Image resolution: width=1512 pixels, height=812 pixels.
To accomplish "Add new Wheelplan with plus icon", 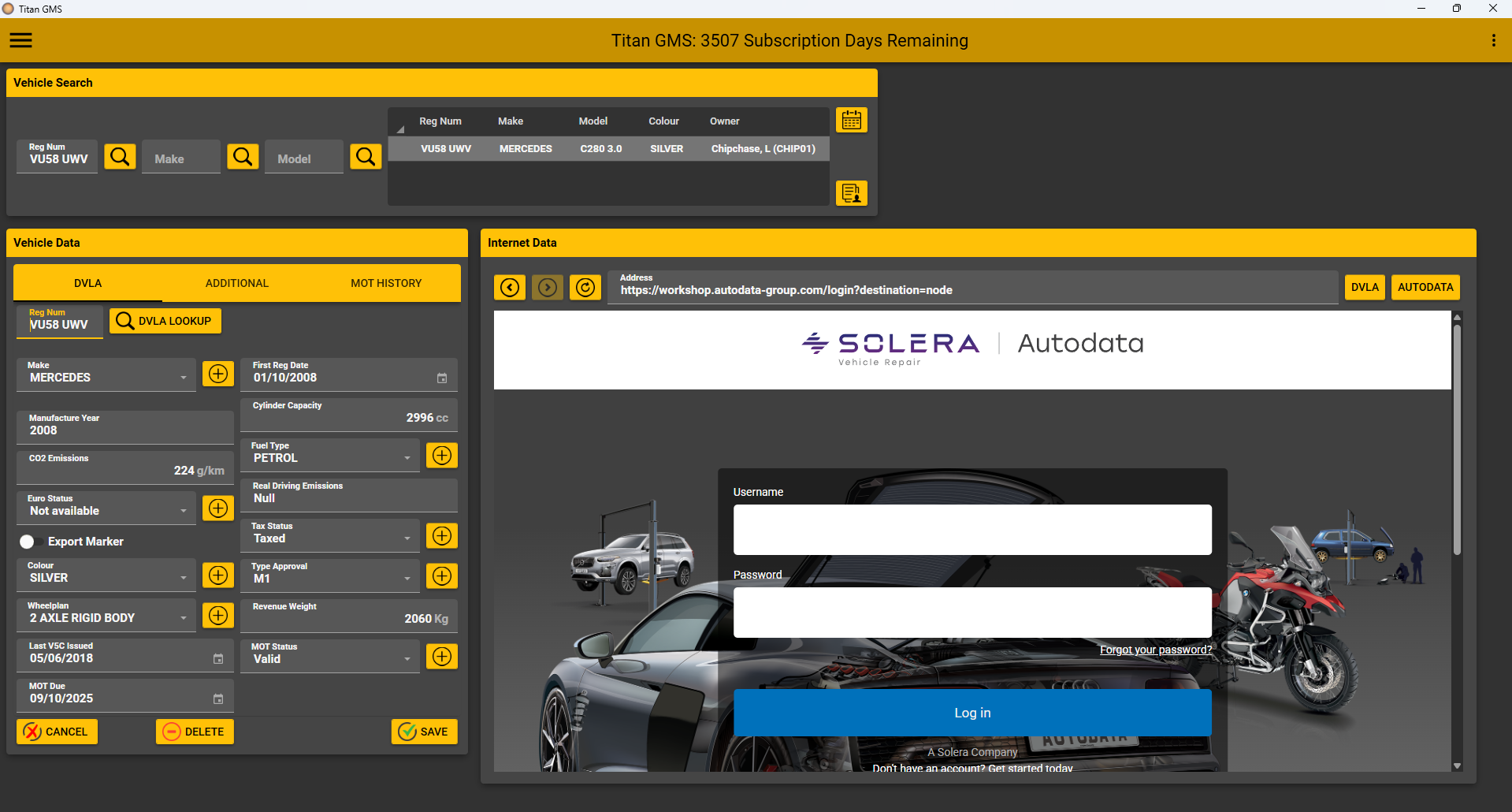I will [218, 615].
